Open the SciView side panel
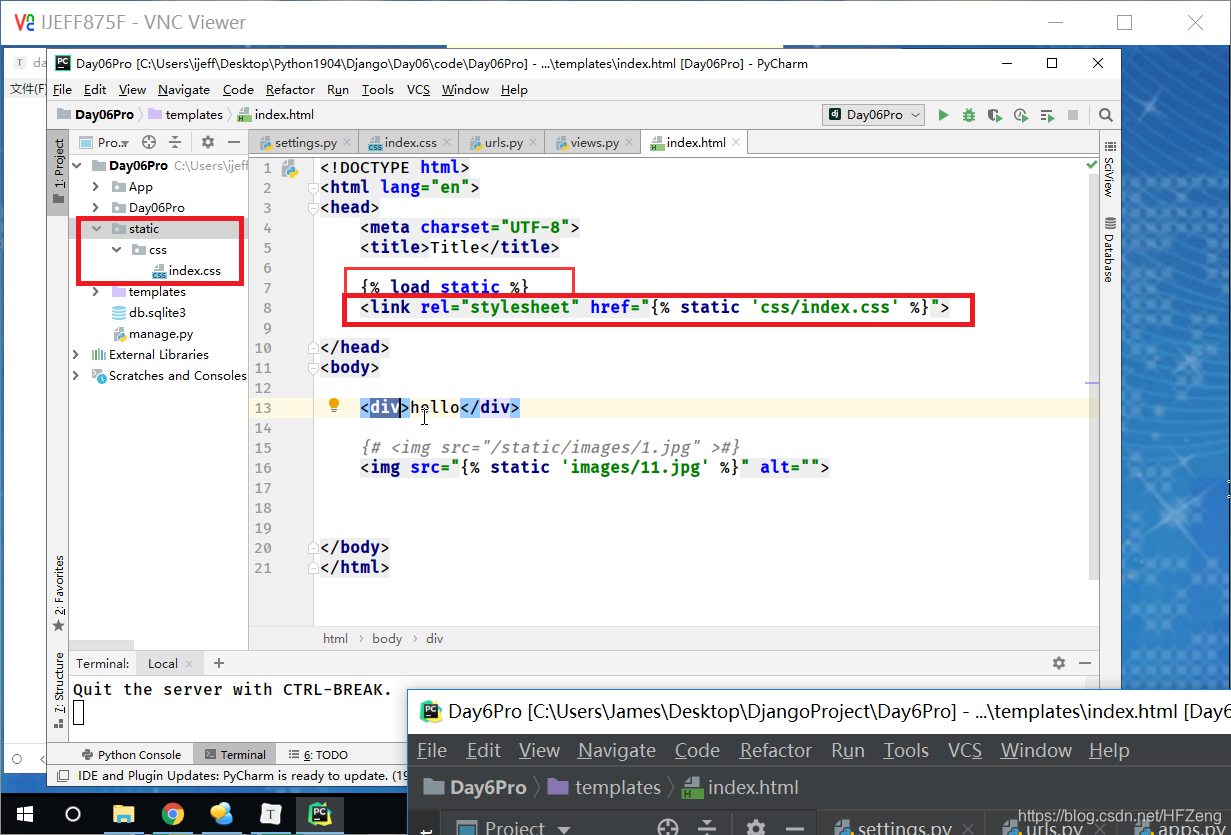Image resolution: width=1231 pixels, height=835 pixels. pyautogui.click(x=1109, y=169)
